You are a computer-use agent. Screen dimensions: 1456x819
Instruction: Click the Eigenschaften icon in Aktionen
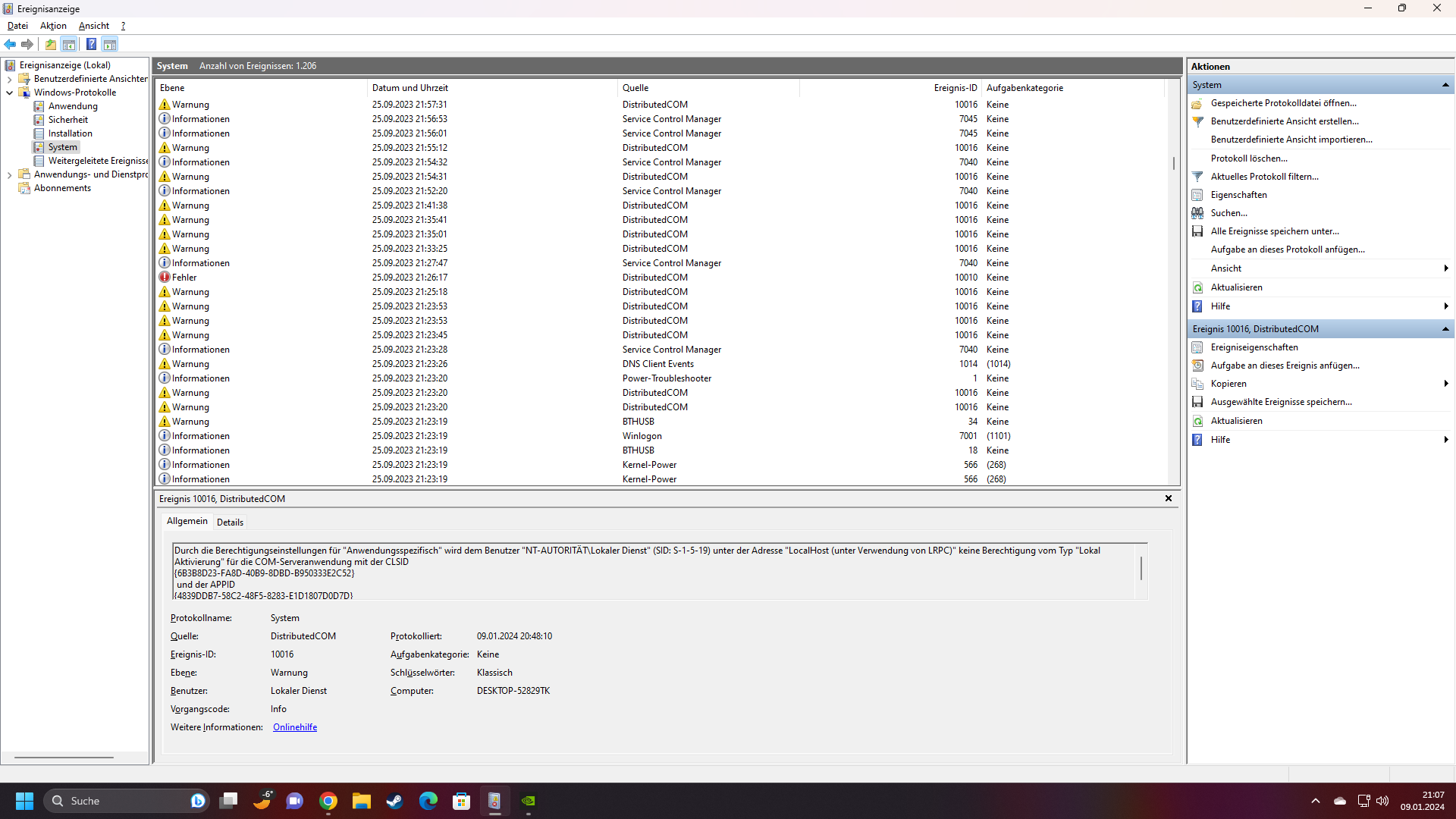[x=1197, y=195]
